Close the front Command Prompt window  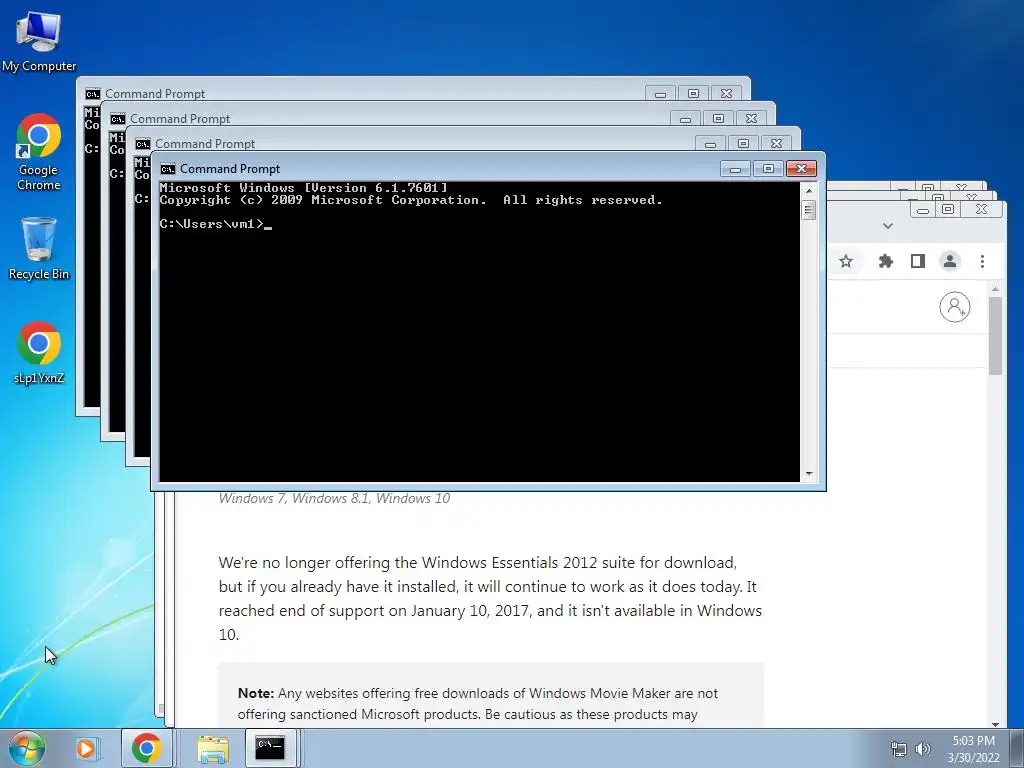(x=801, y=169)
